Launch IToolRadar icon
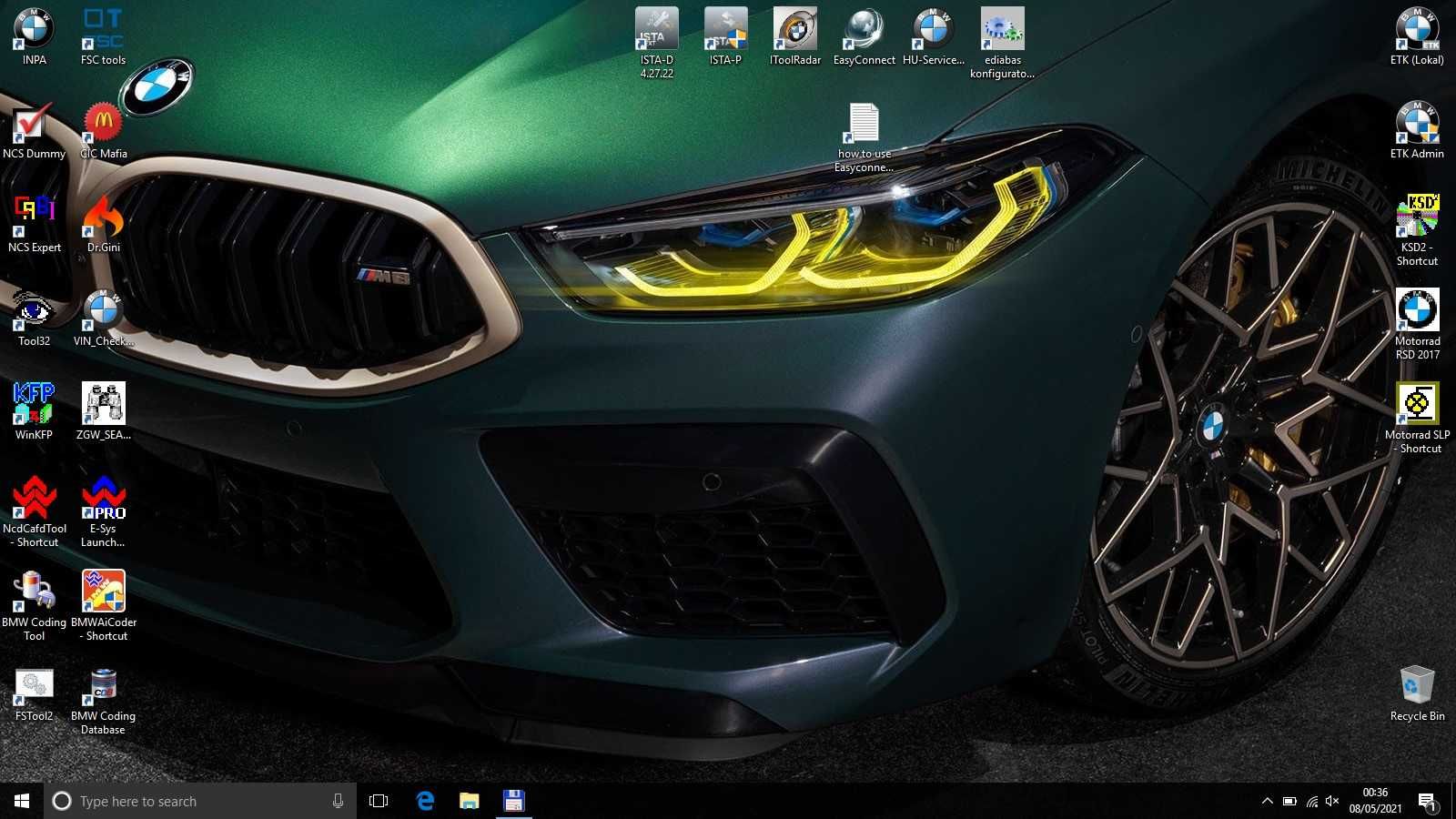1456x819 pixels. point(794,36)
